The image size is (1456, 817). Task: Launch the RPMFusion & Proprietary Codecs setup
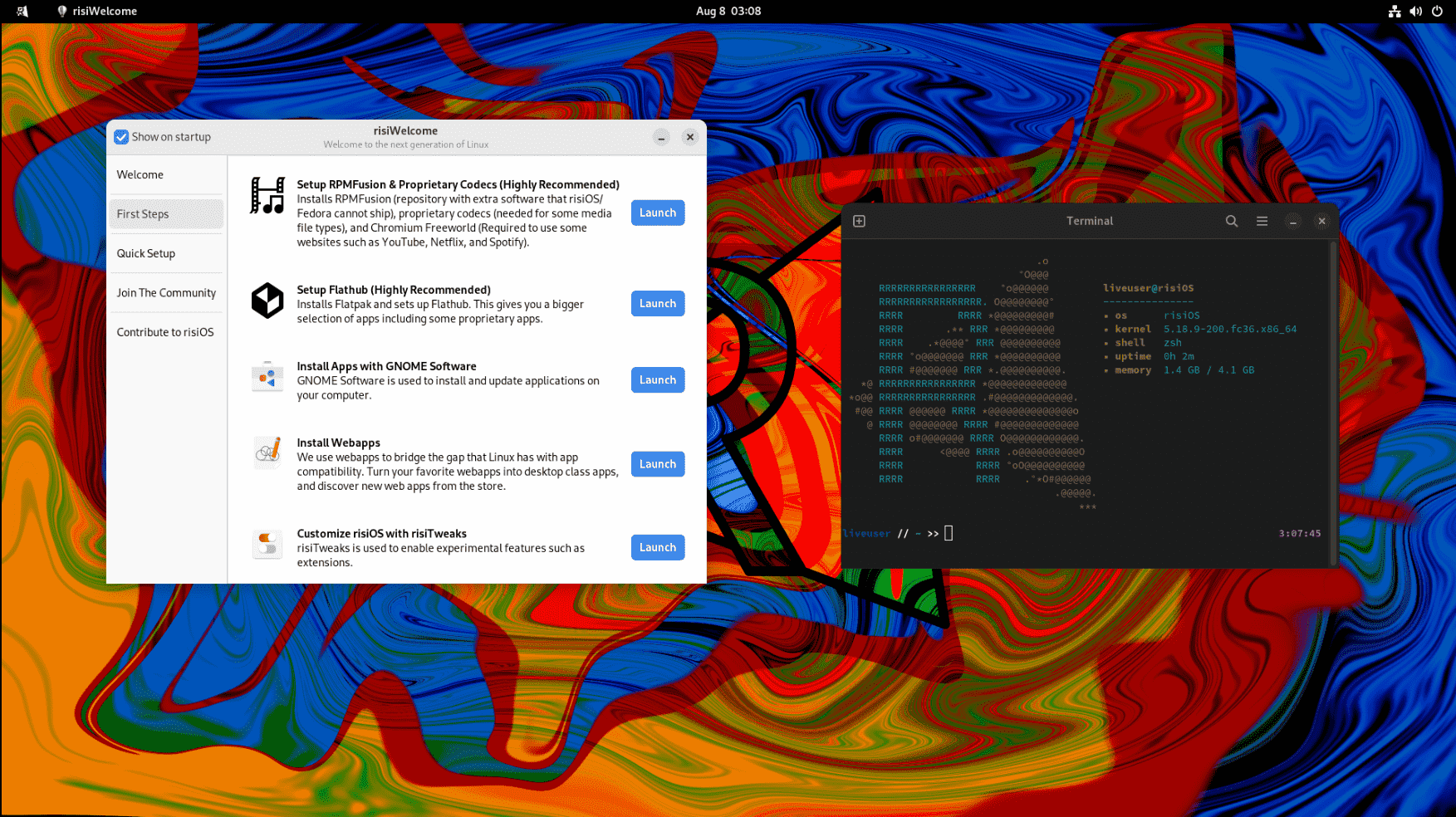point(657,213)
